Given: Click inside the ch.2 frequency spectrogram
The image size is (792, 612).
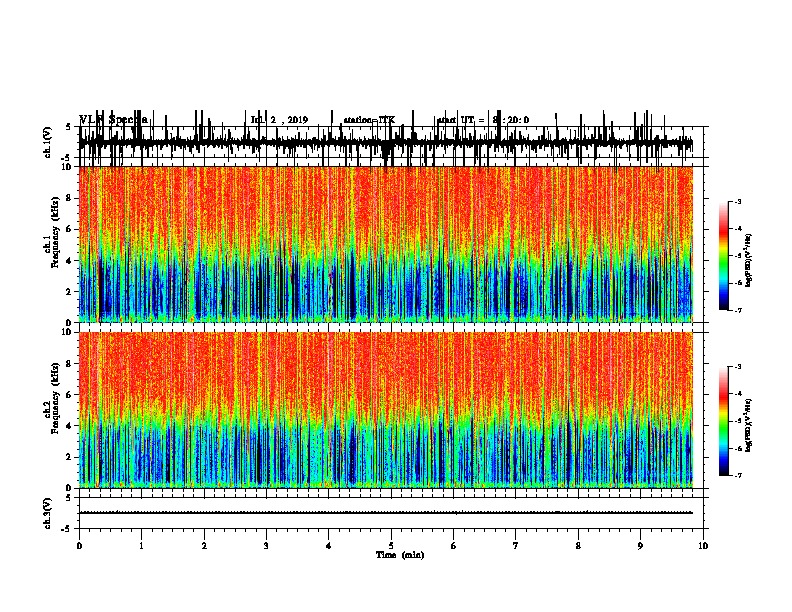Looking at the screenshot, I should click(x=386, y=410).
